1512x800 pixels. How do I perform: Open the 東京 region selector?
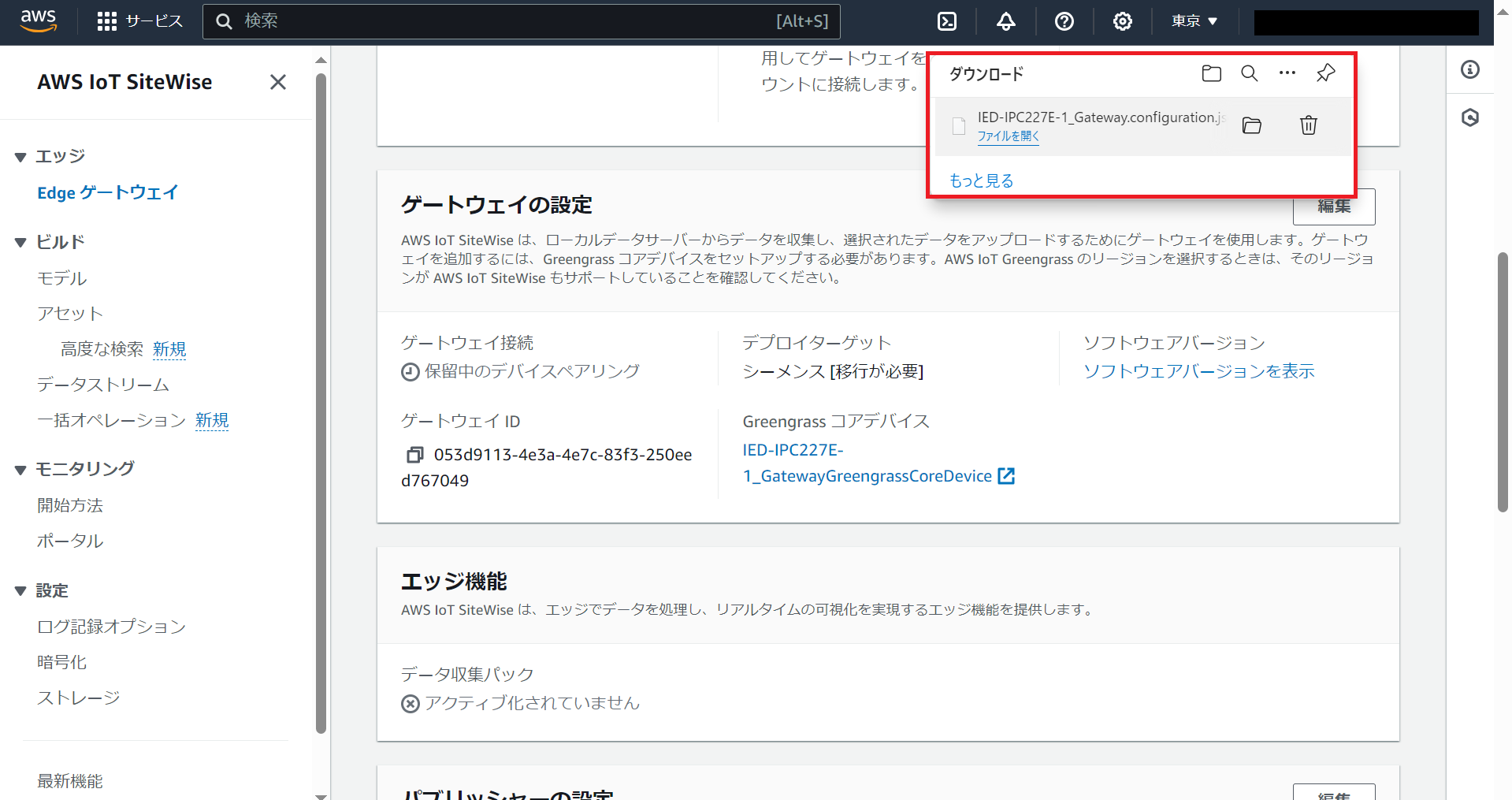coord(1193,21)
